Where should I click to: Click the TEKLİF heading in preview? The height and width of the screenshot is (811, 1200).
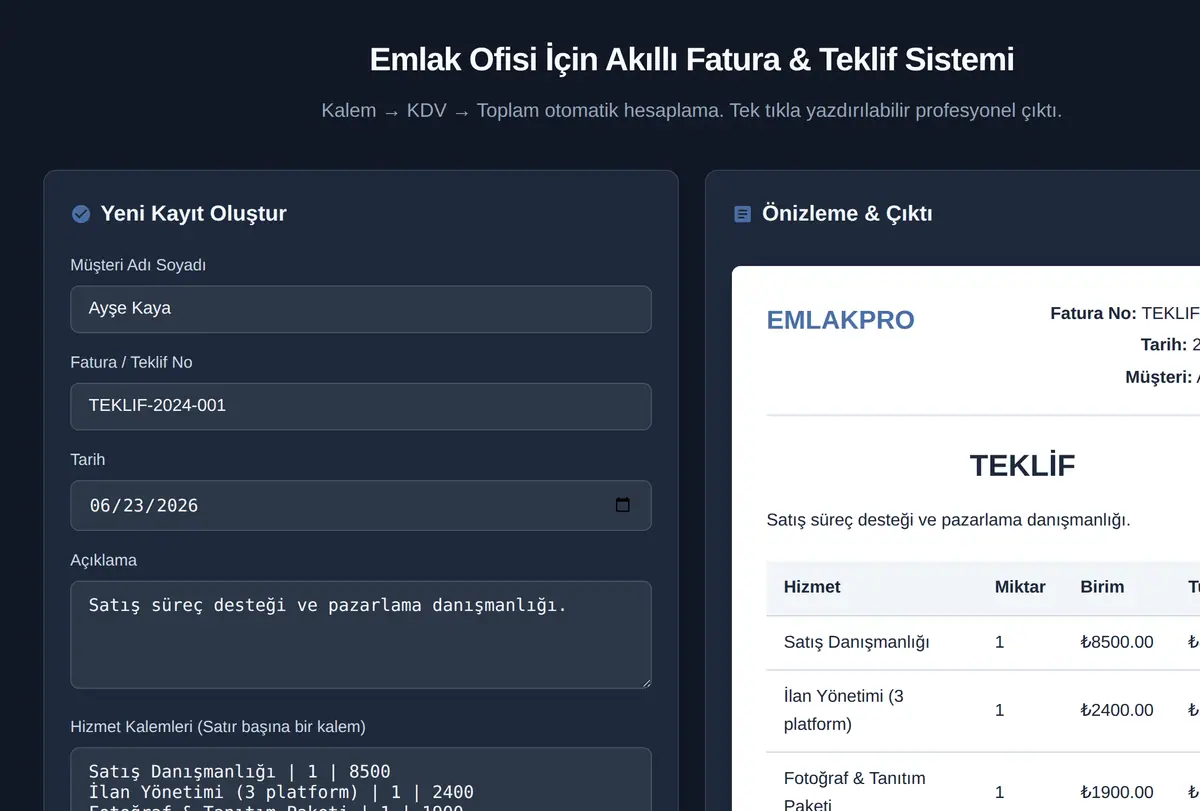point(1022,465)
